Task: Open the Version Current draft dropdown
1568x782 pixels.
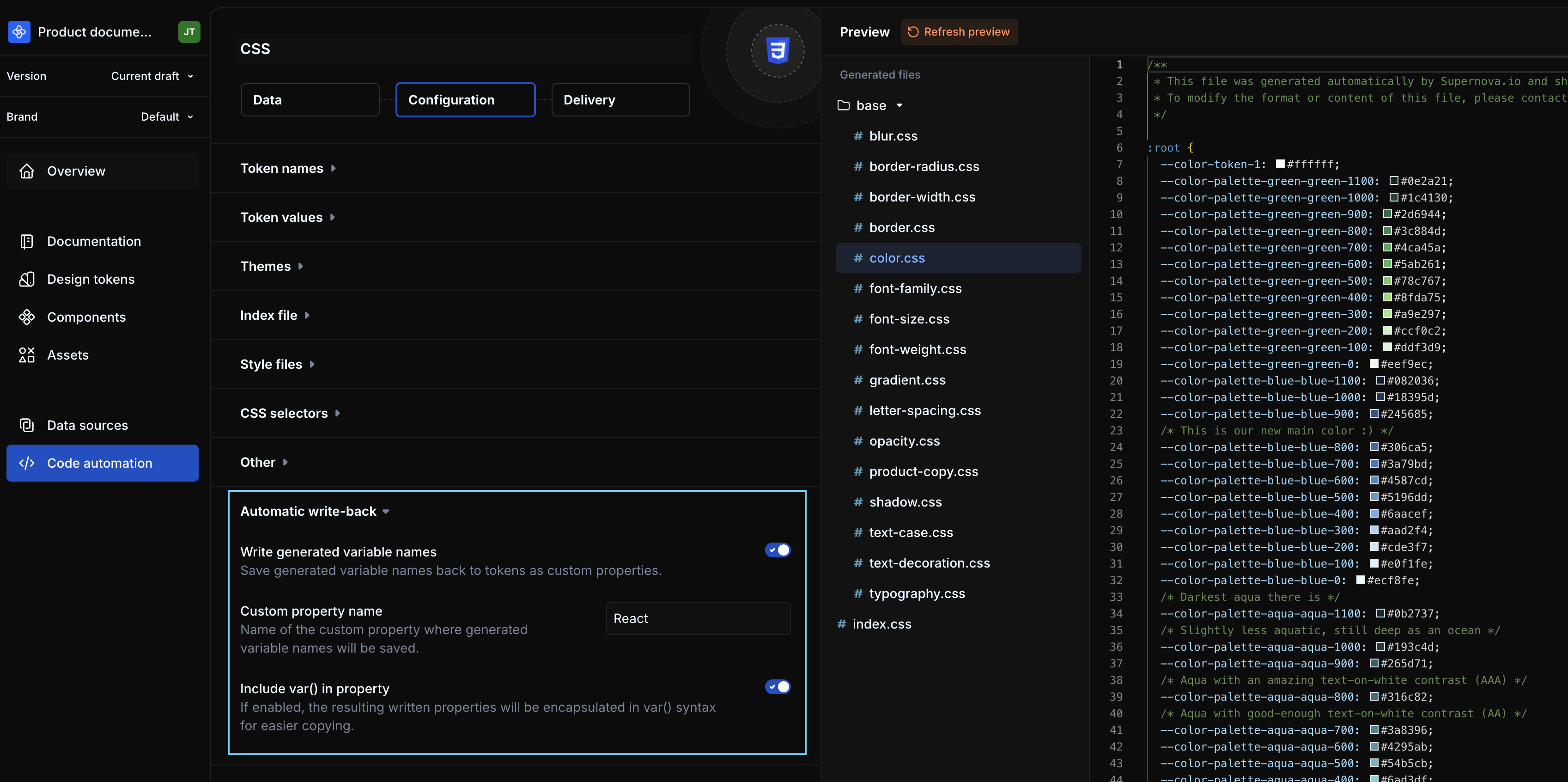Action: point(152,76)
